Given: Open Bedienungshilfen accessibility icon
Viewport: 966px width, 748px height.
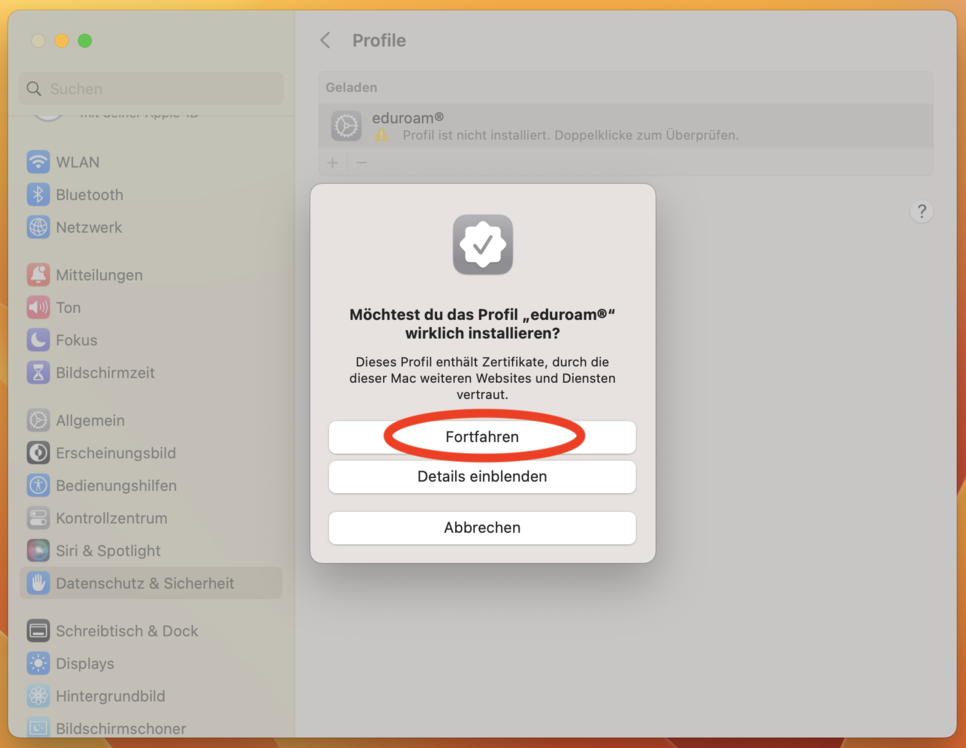Looking at the screenshot, I should coord(38,486).
